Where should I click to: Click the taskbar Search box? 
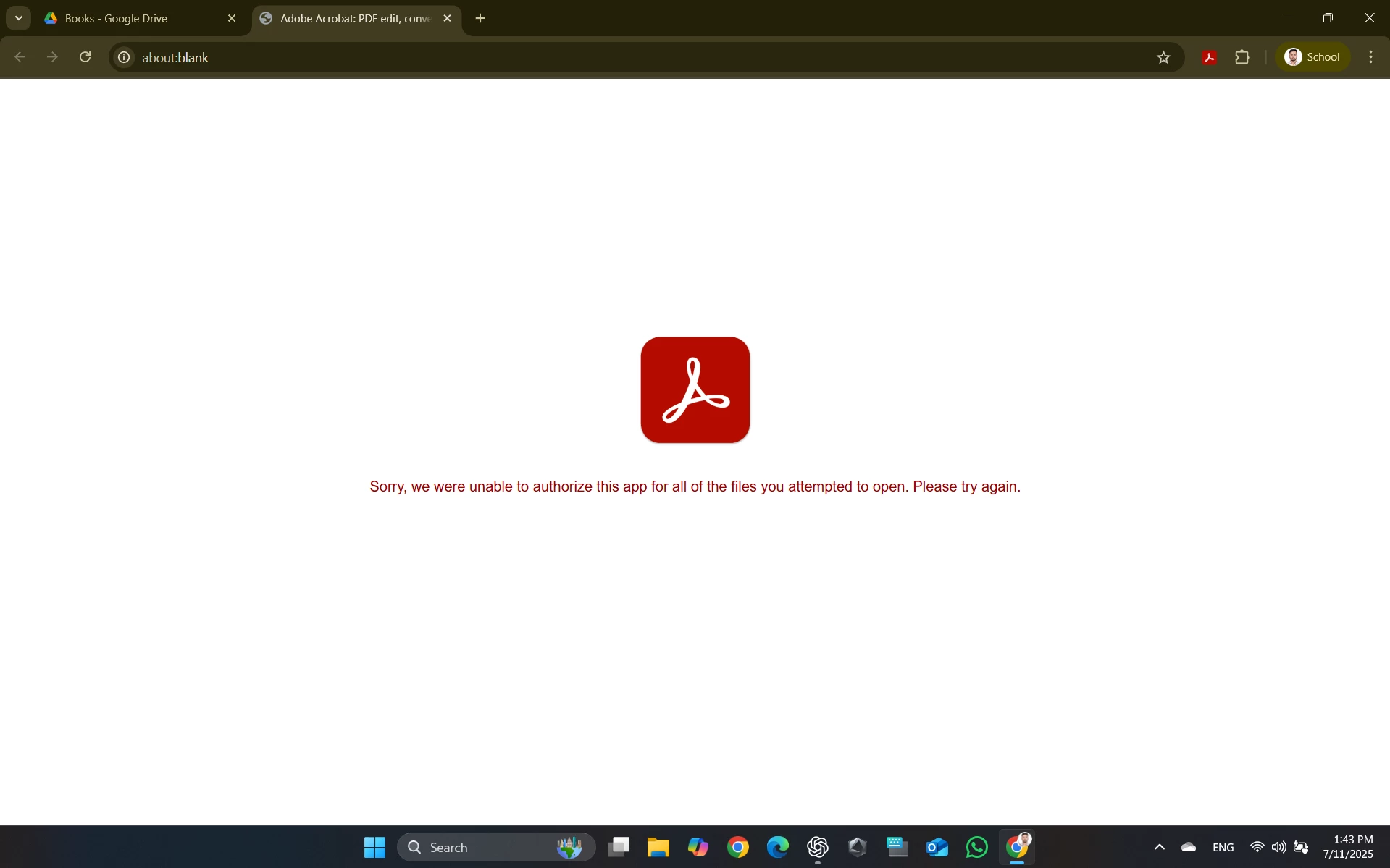point(496,847)
